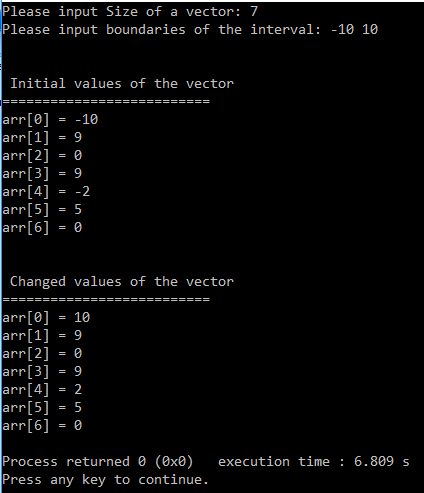
Task: Click the changed arr[6] = 0 line
Action: coord(42,426)
